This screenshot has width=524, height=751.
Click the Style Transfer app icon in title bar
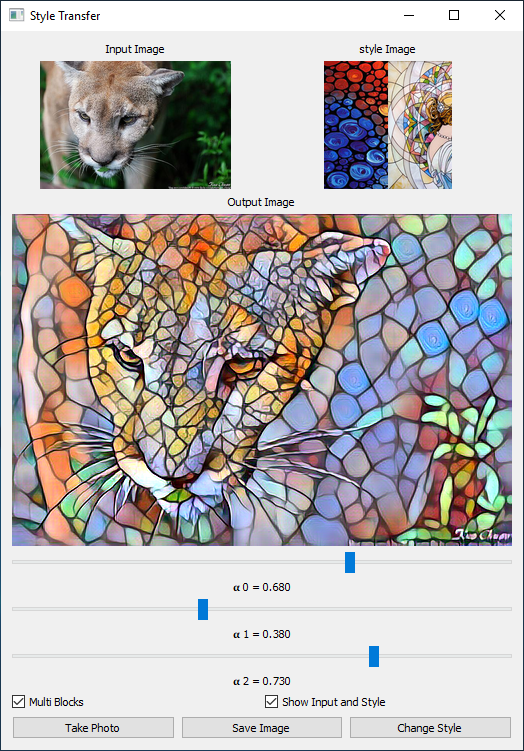click(16, 15)
